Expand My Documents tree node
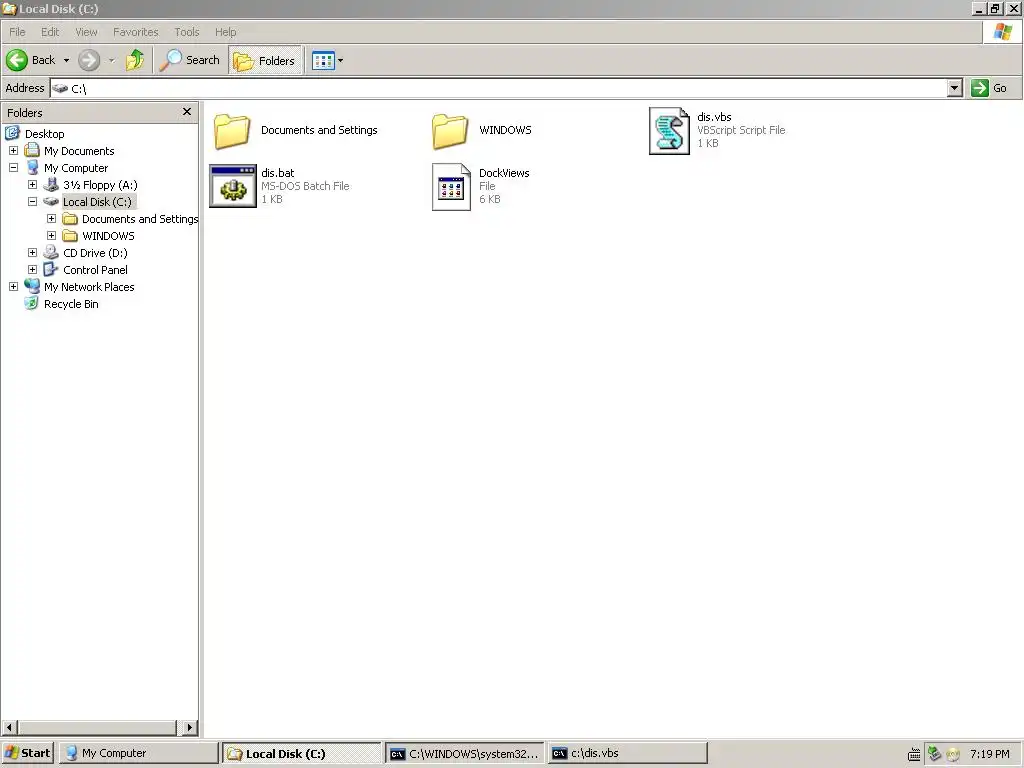 [x=13, y=150]
